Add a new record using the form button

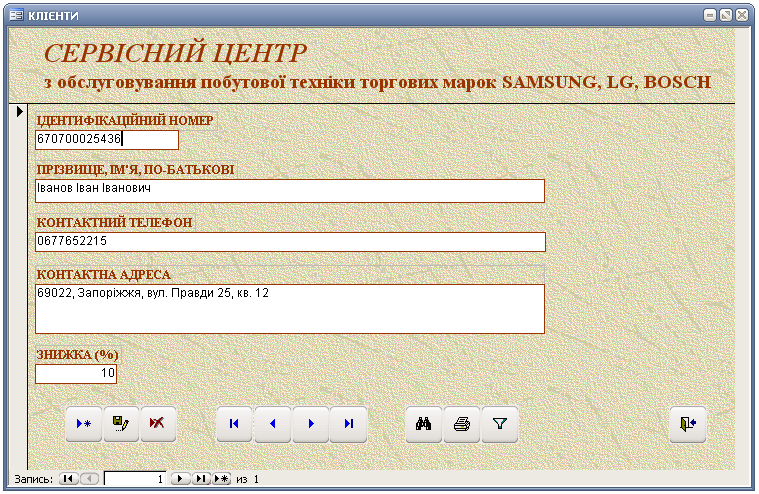(84, 424)
